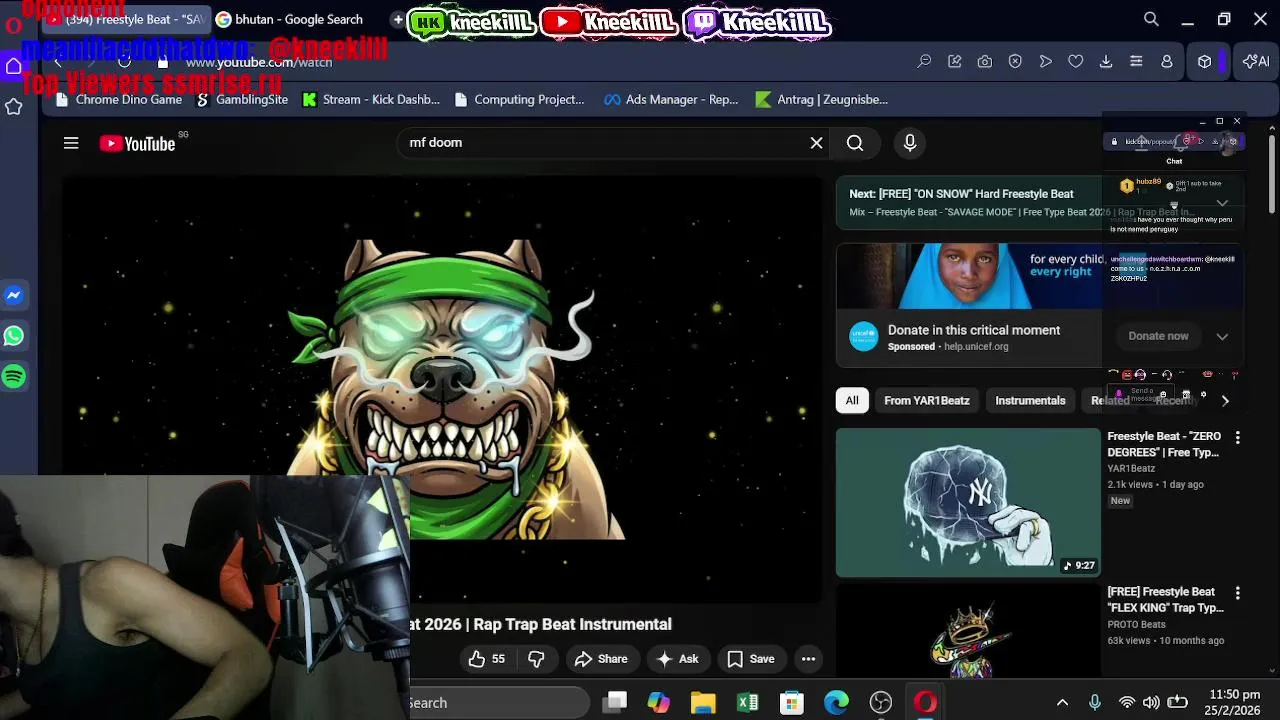Open Messenger in Opera sidebar
This screenshot has width=1280, height=720.
(x=14, y=295)
